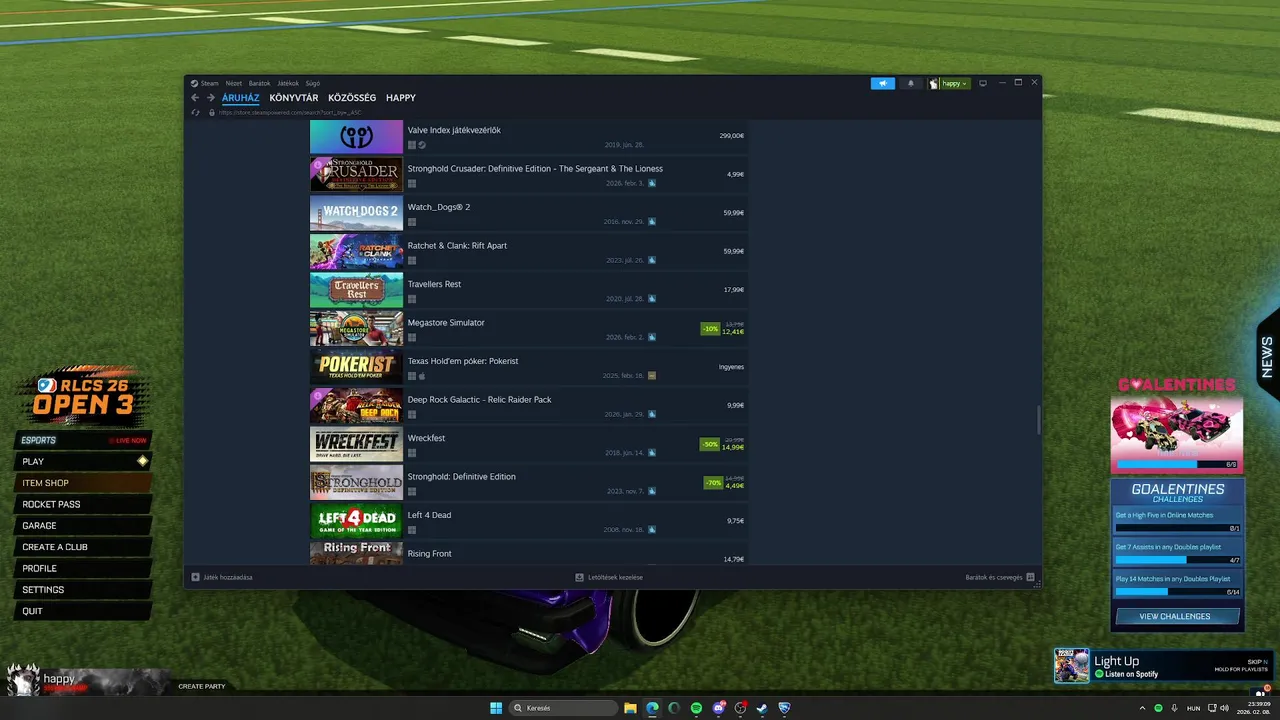Open the Nézet menu
The image size is (1280, 720).
coord(234,84)
